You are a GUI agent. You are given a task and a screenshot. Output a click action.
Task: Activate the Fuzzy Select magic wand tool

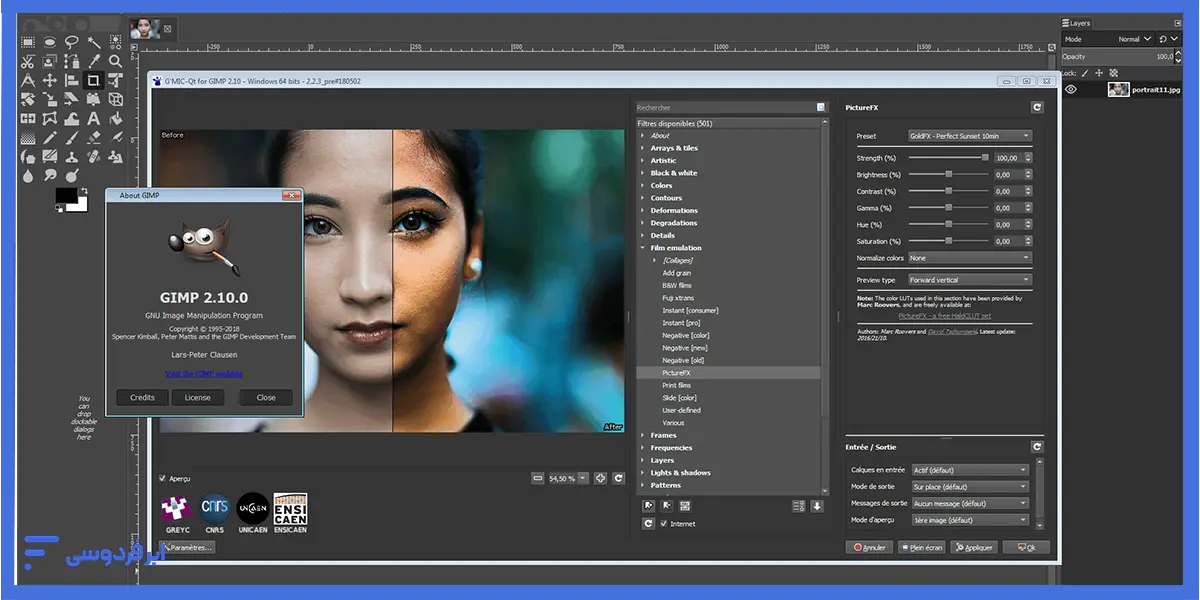click(x=94, y=42)
